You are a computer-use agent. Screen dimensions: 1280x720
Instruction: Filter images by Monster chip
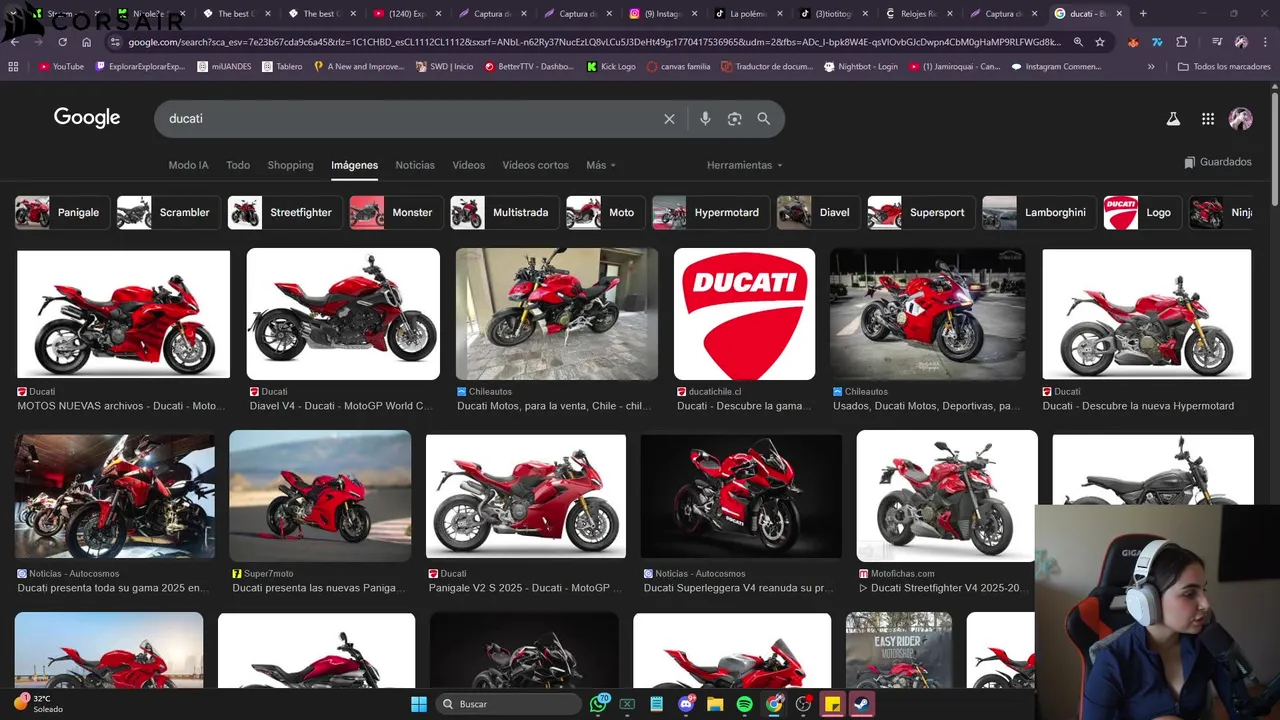tap(396, 212)
